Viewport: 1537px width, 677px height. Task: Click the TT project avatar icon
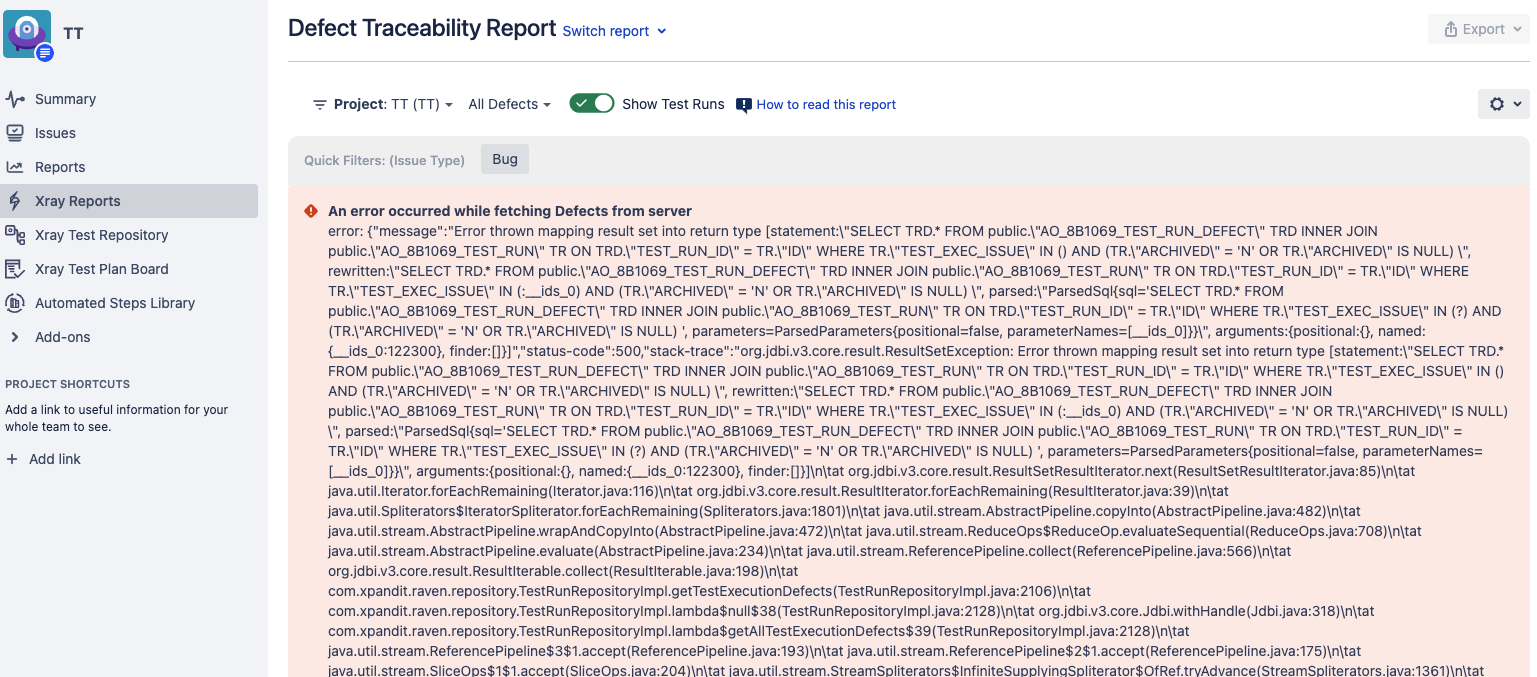click(28, 35)
